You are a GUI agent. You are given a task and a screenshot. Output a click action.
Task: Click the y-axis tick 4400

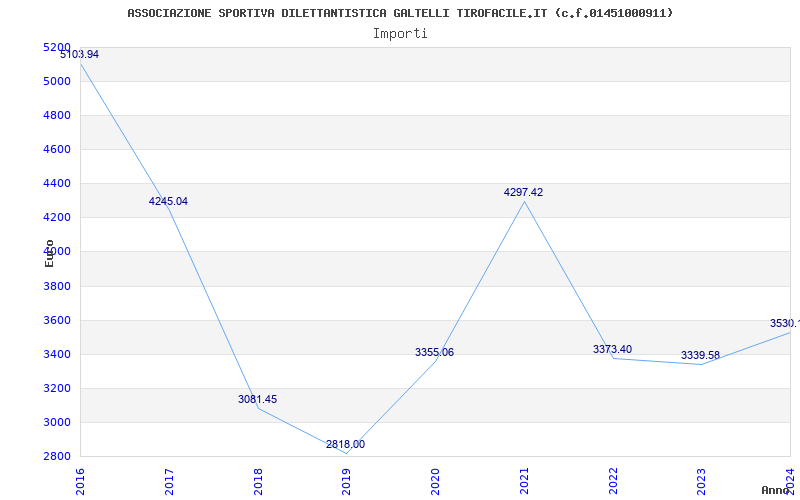tap(57, 183)
